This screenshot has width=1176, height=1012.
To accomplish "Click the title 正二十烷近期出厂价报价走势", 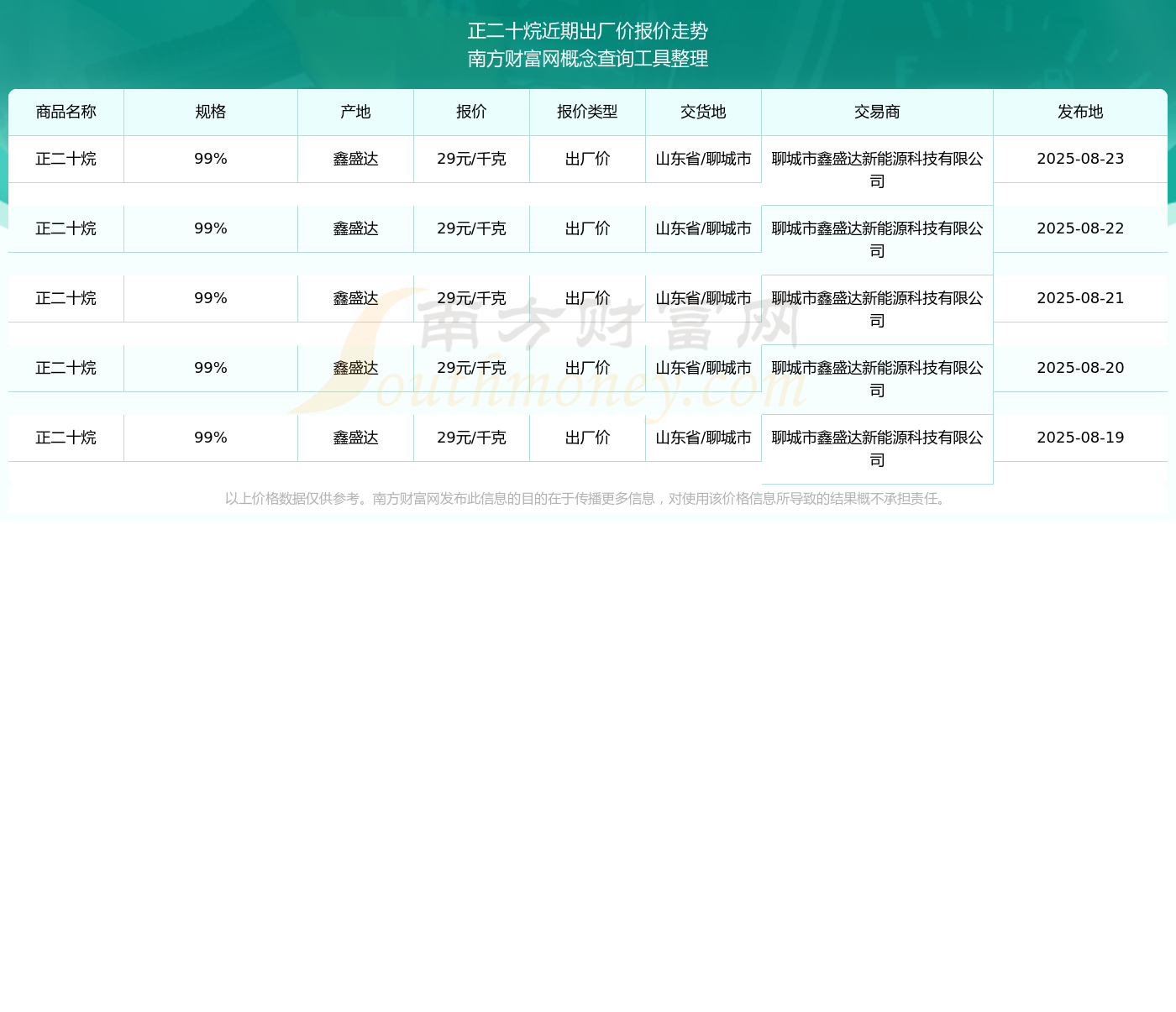I will click(588, 31).
